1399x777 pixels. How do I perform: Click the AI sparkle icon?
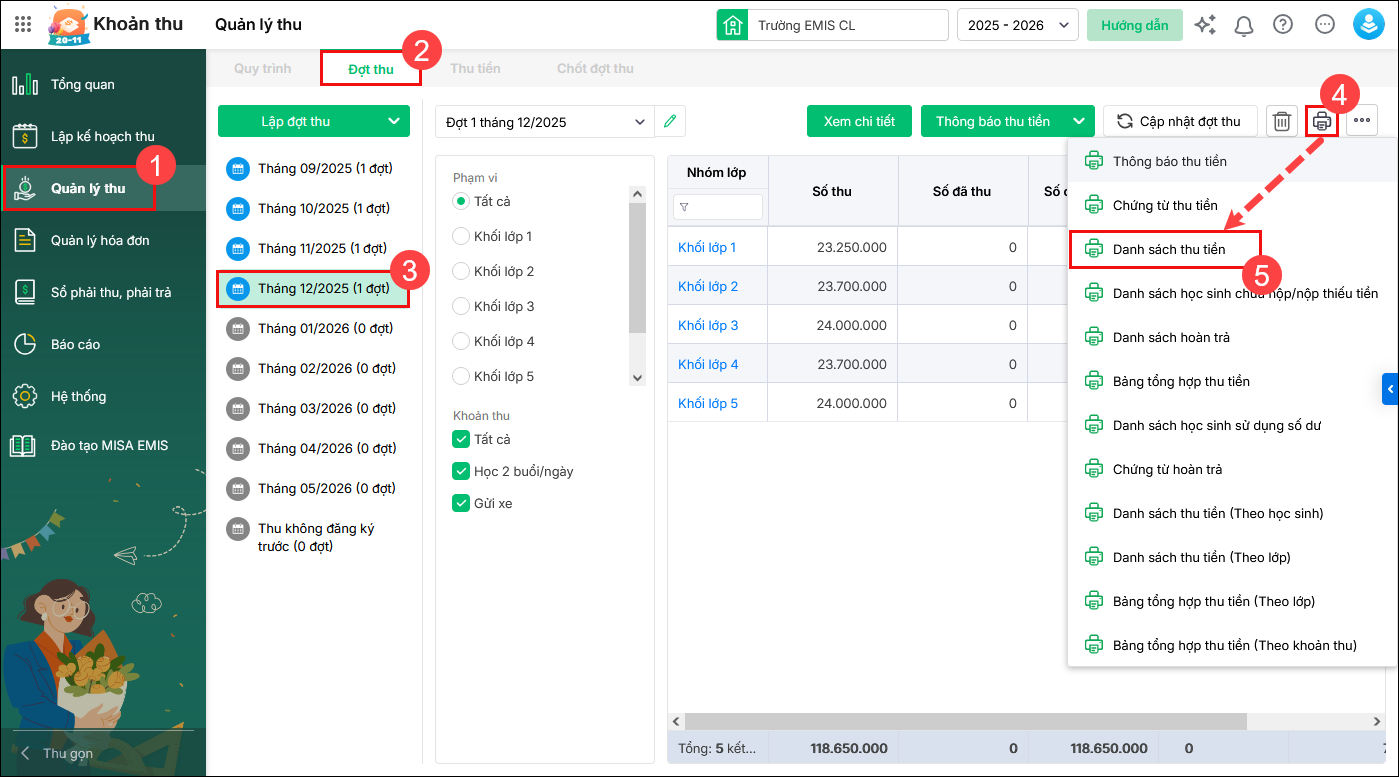coord(1205,25)
